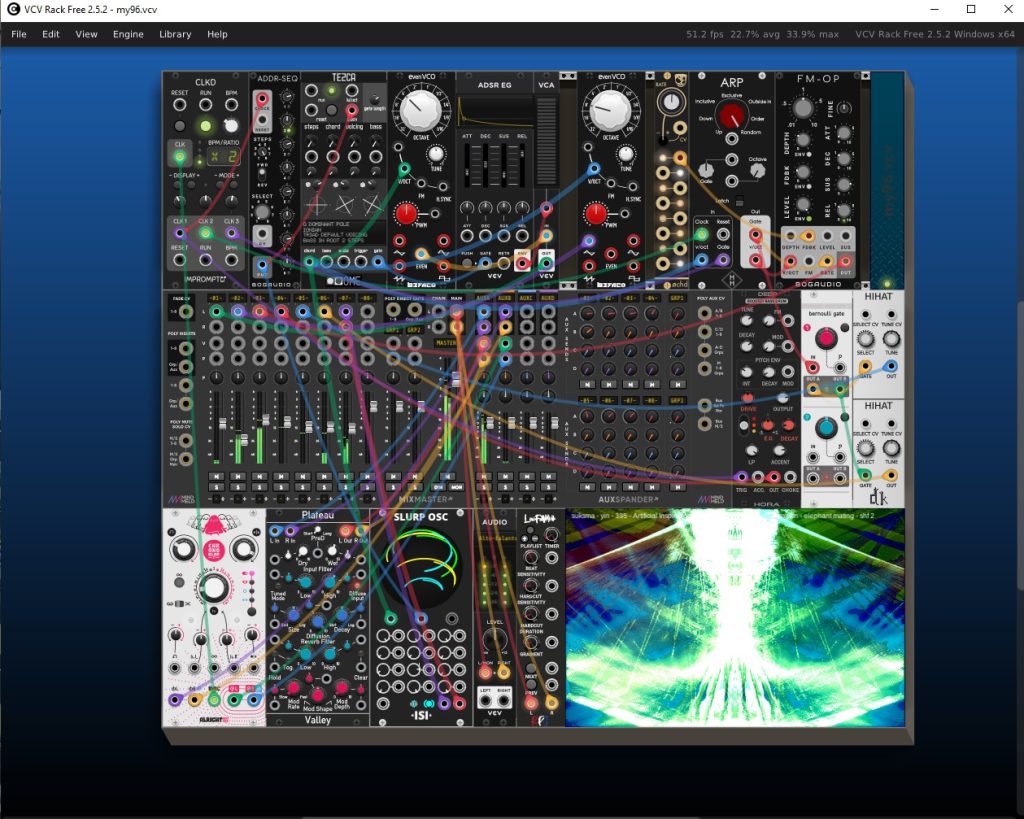This screenshot has width=1024, height=819.
Task: Click the gray RESET button on CLKD
Action: pos(180,125)
